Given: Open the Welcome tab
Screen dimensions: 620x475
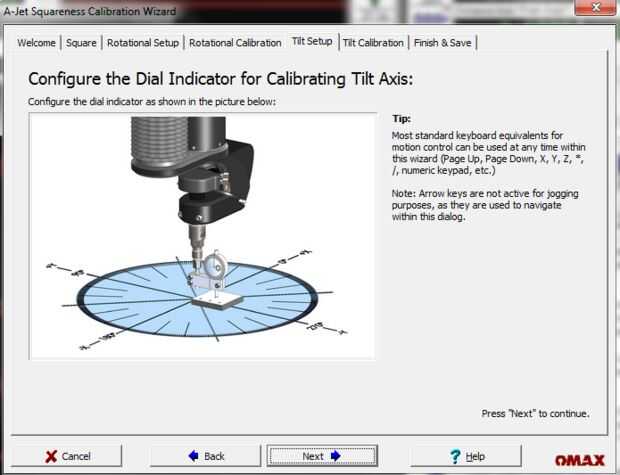Looking at the screenshot, I should (36, 43).
